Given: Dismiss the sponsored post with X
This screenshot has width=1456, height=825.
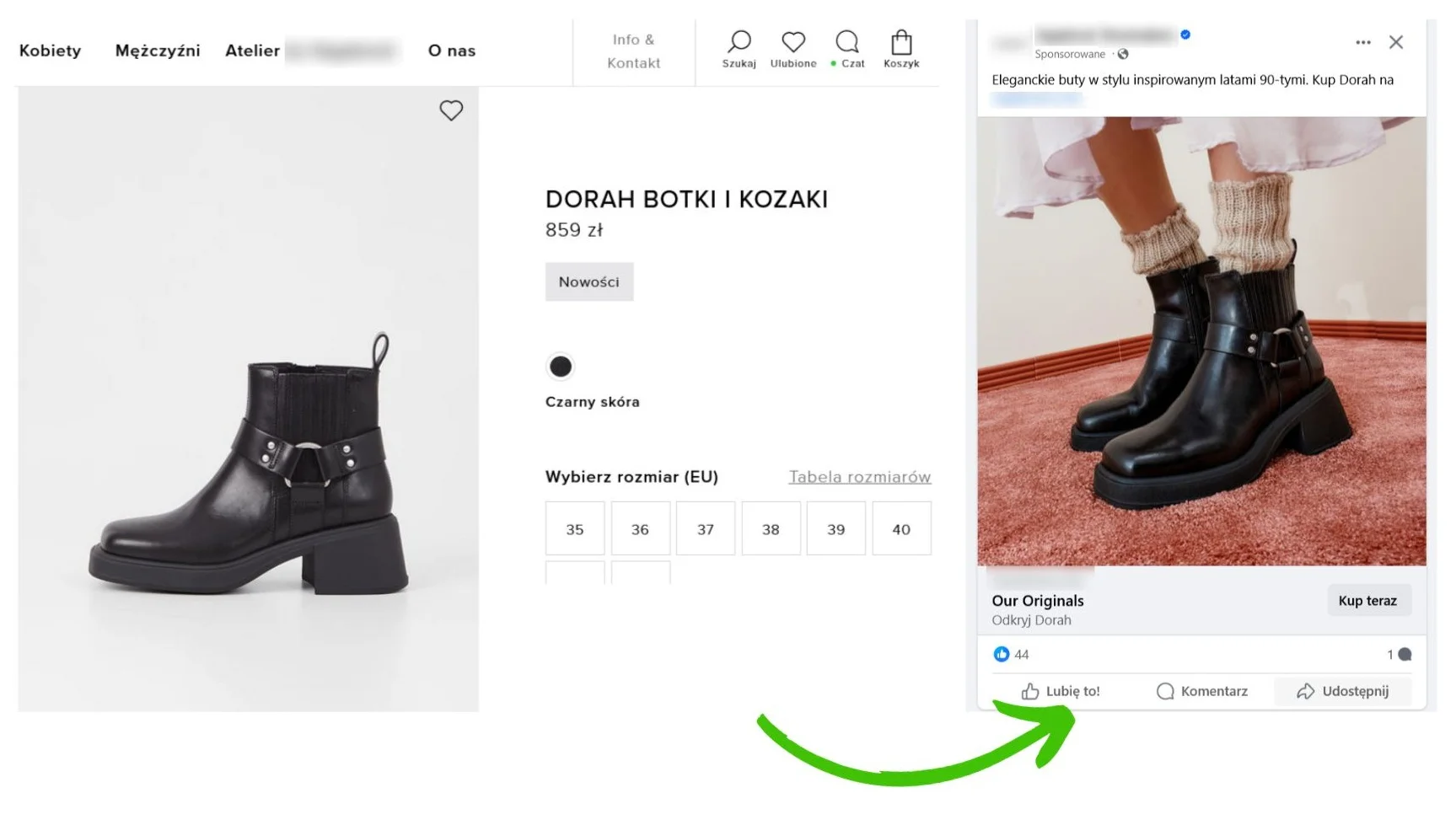Looking at the screenshot, I should tap(1396, 42).
